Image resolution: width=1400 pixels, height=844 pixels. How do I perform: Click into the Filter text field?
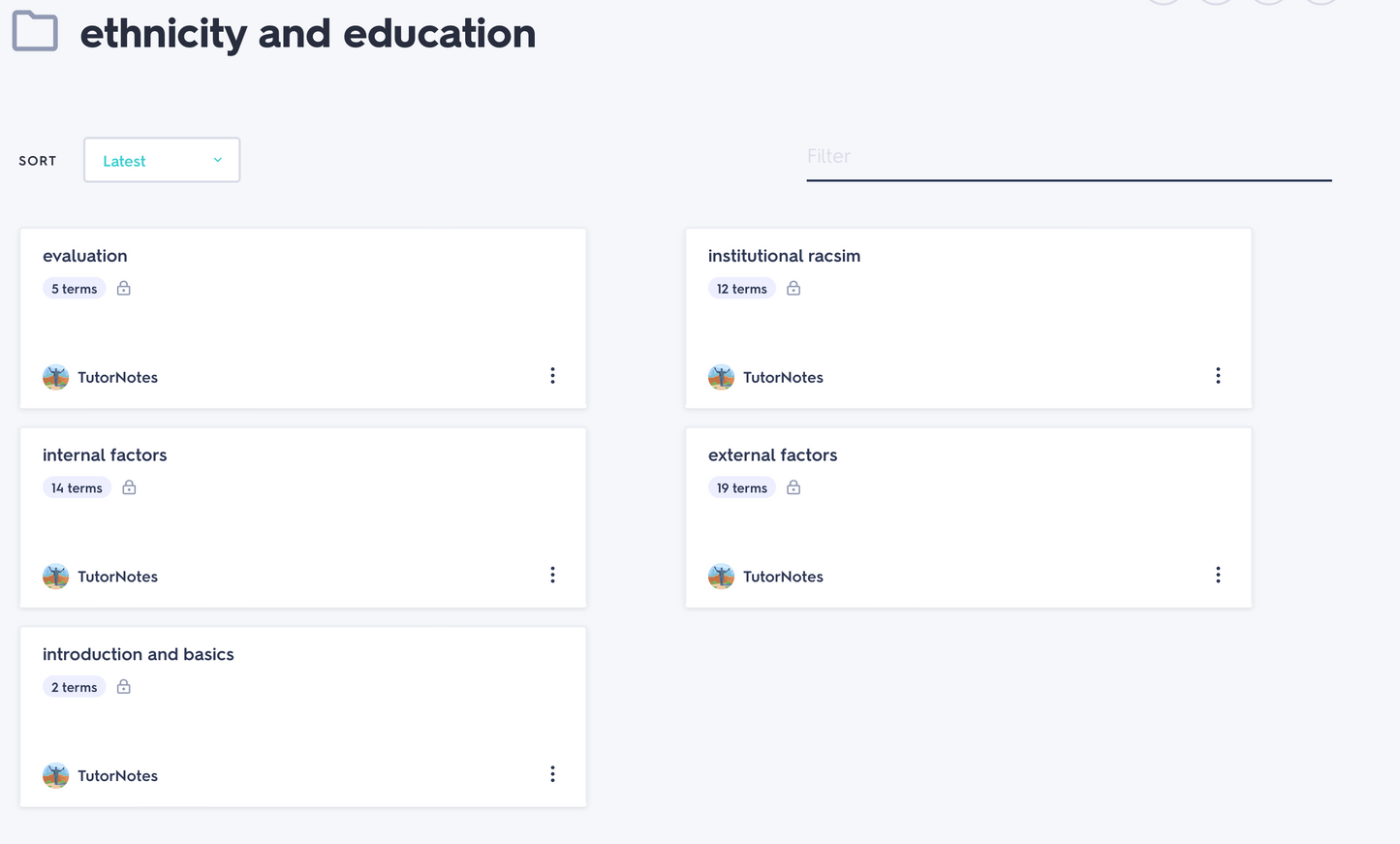point(1068,157)
